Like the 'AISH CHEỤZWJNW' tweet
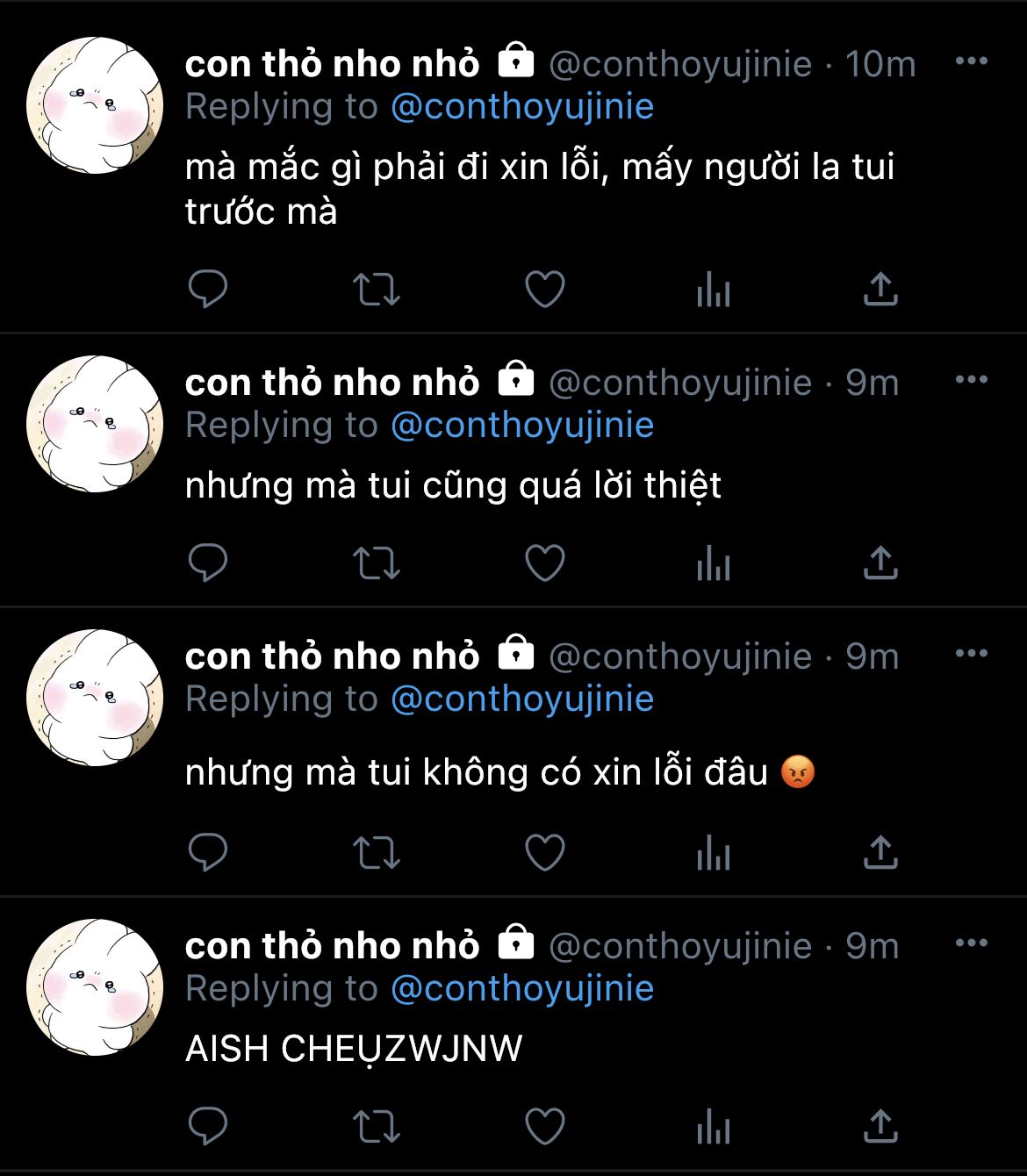The width and height of the screenshot is (1027, 1176). click(x=544, y=1126)
